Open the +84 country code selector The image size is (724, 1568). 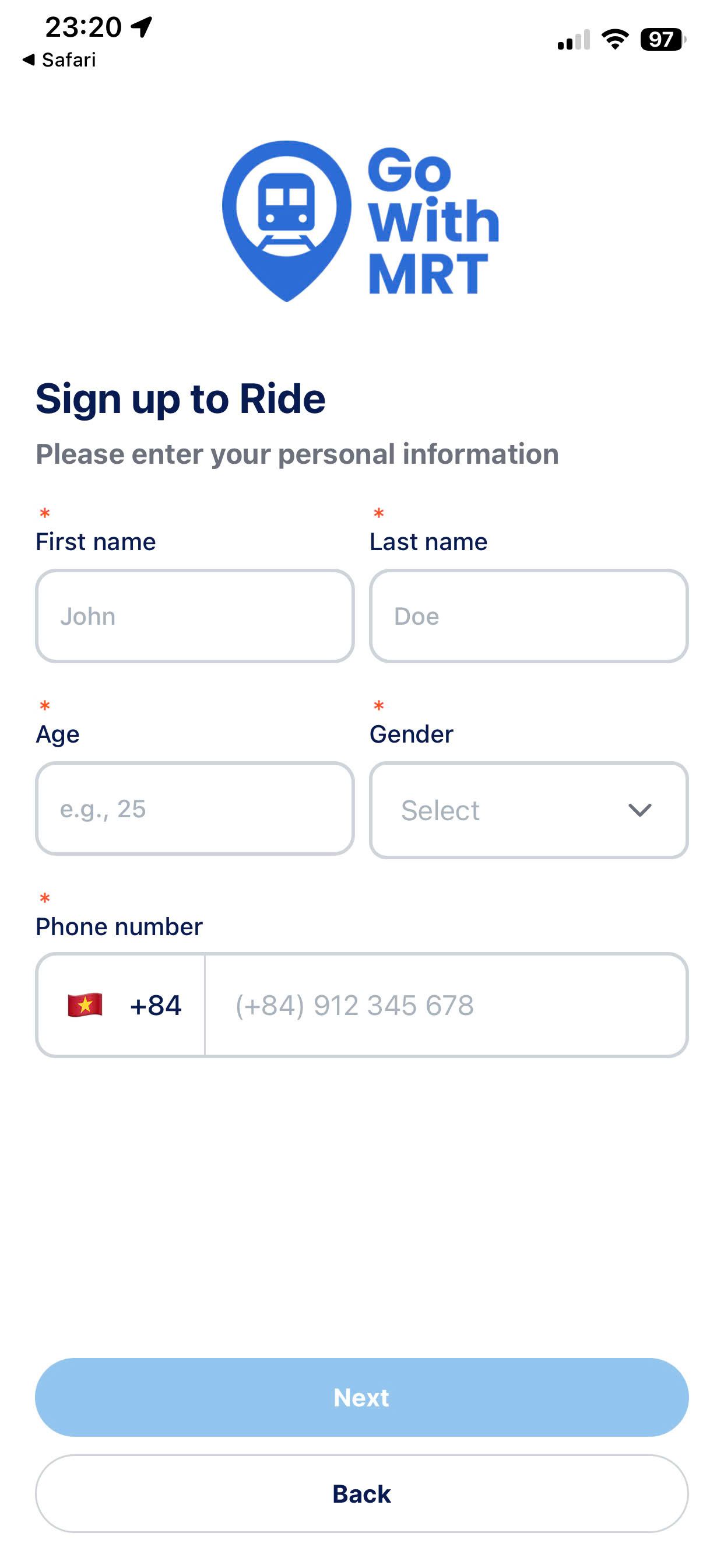pyautogui.click(x=122, y=1005)
